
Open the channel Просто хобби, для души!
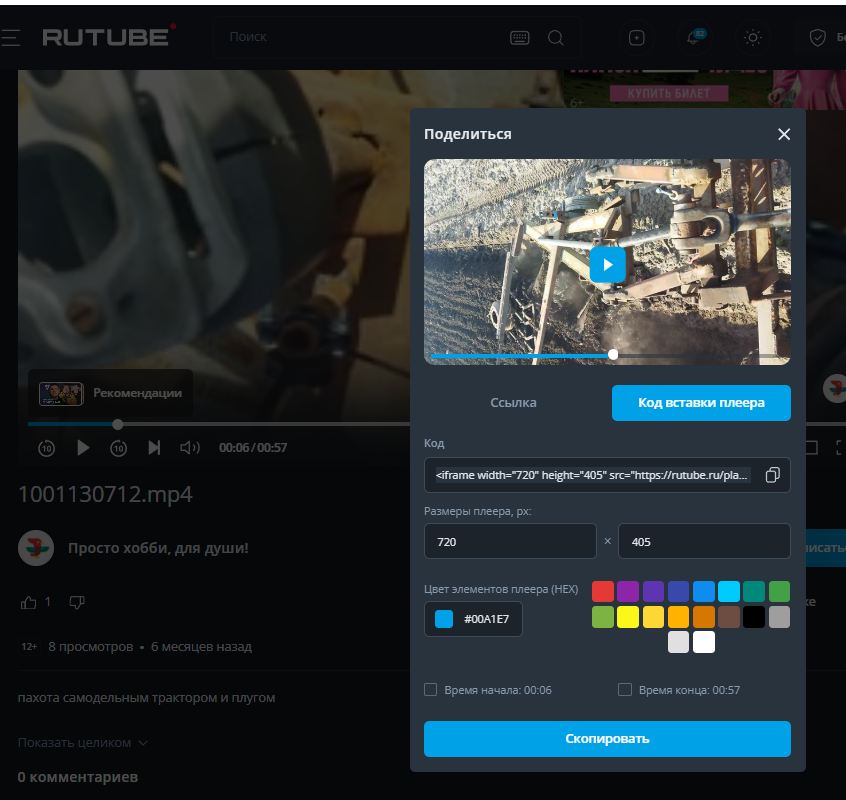click(158, 548)
